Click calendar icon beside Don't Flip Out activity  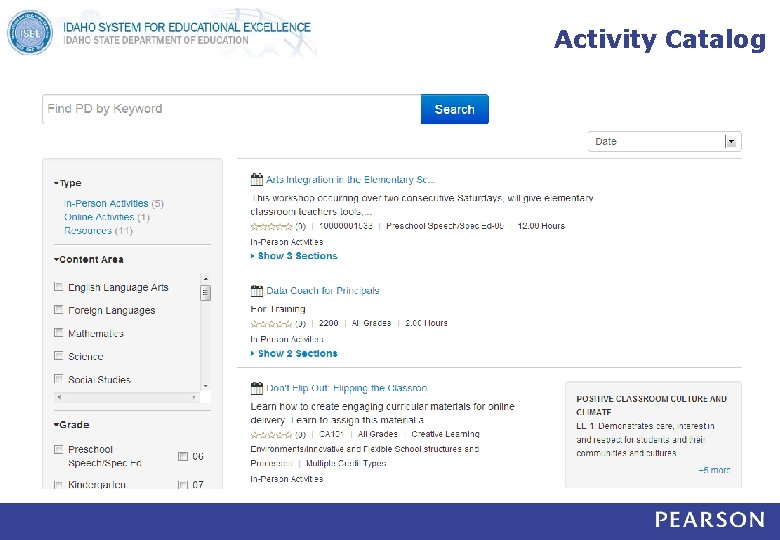[257, 388]
